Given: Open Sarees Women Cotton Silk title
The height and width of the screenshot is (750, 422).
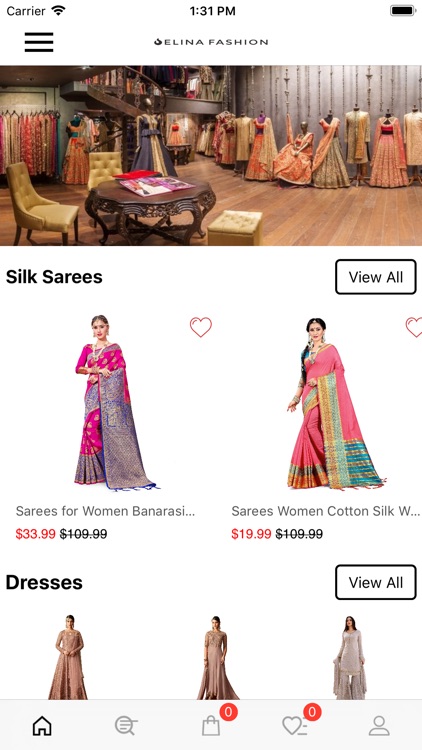Looking at the screenshot, I should tap(326, 511).
